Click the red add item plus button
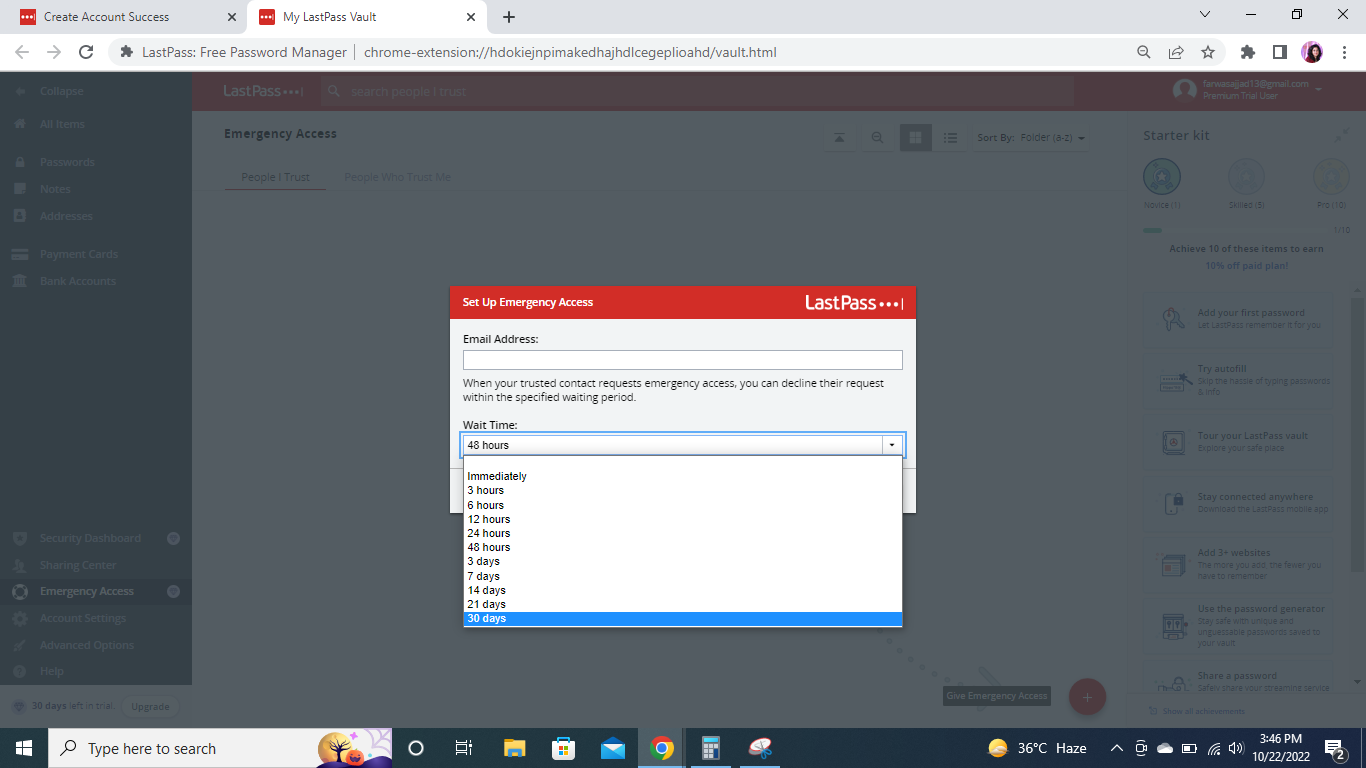 tap(1087, 696)
